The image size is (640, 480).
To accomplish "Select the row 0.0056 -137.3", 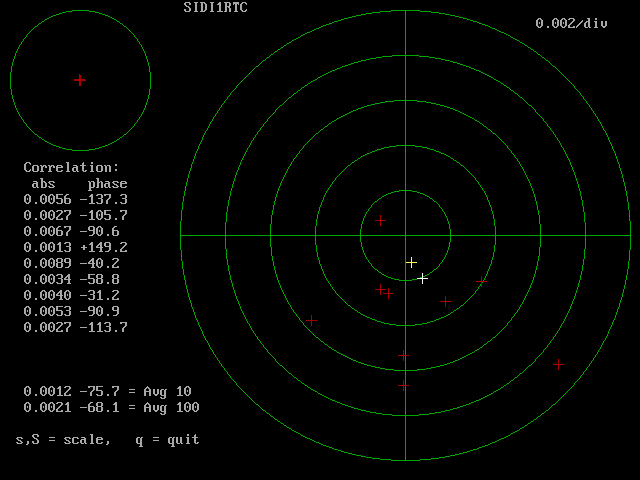I will (76, 200).
